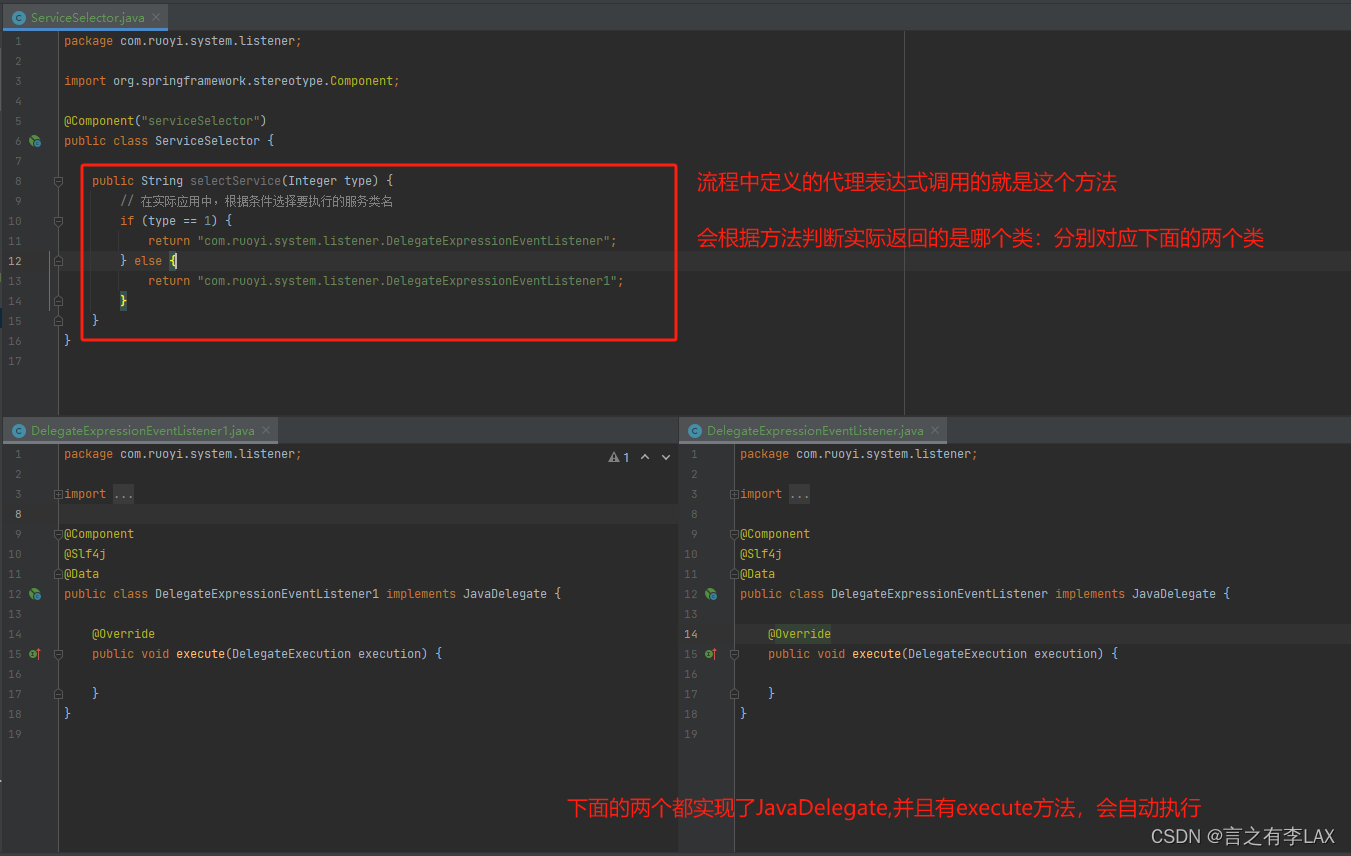1351x856 pixels.
Task: Click fold end marker at line 14 in ServiceSelector
Action: tap(58, 301)
